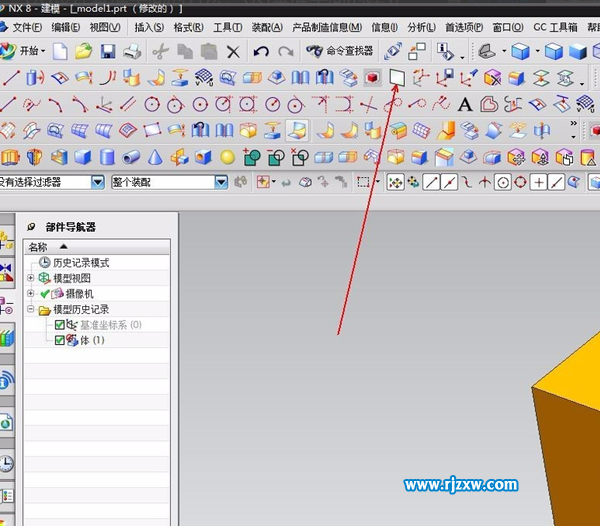The height and width of the screenshot is (526, 600).
Task: Click the Delete X icon
Action: (233, 51)
